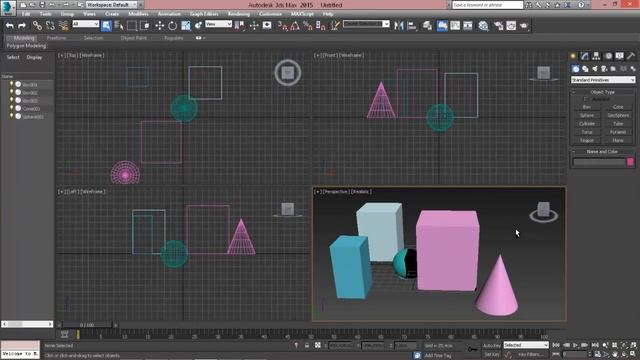Image resolution: width=640 pixels, height=360 pixels.
Task: Select the Select and Rotate tool
Action: 173,25
